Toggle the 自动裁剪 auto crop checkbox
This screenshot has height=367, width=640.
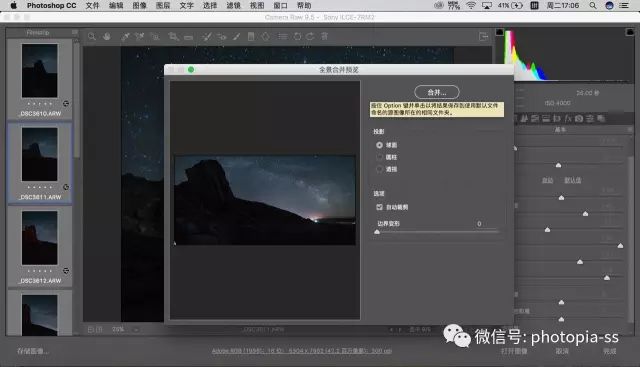pyautogui.click(x=379, y=207)
